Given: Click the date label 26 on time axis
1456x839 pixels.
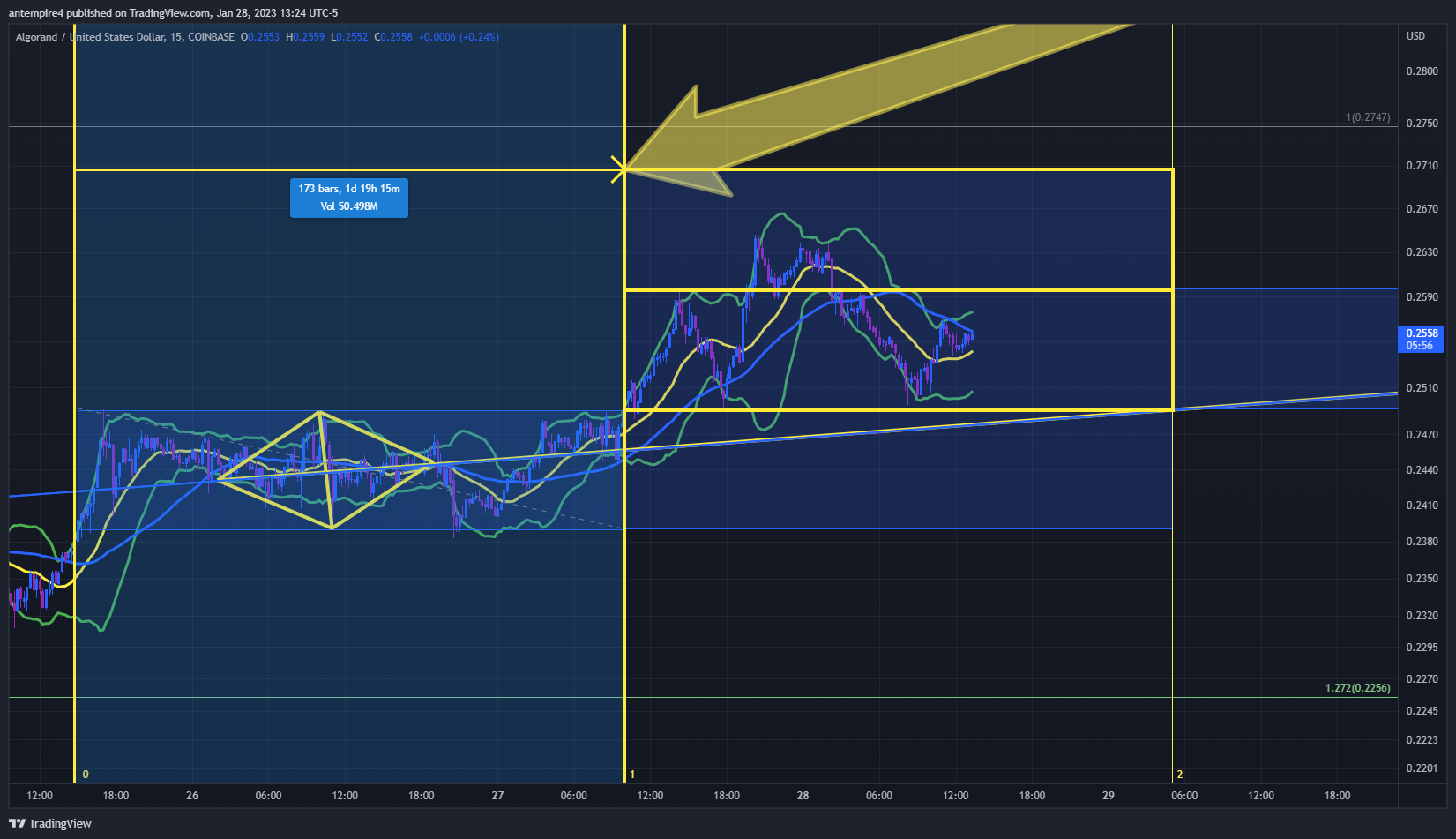Looking at the screenshot, I should point(192,796).
